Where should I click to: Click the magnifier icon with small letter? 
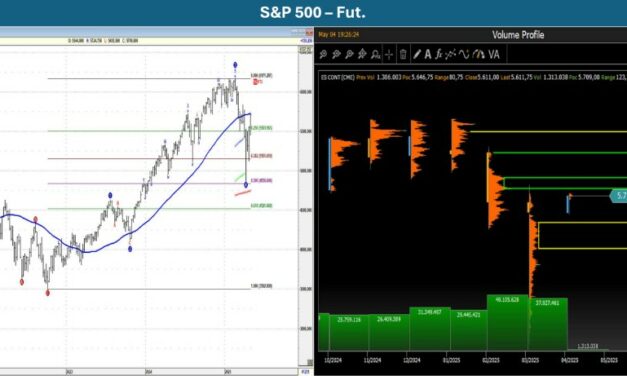click(375, 54)
